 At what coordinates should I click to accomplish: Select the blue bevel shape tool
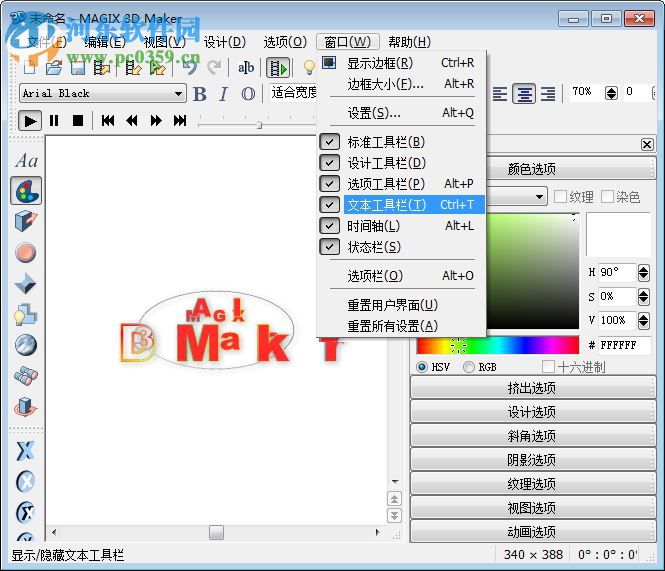click(26, 283)
